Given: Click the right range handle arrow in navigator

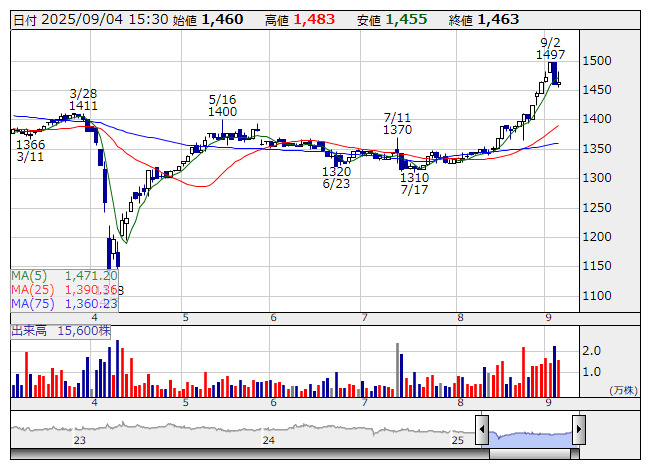Looking at the screenshot, I should point(579,431).
